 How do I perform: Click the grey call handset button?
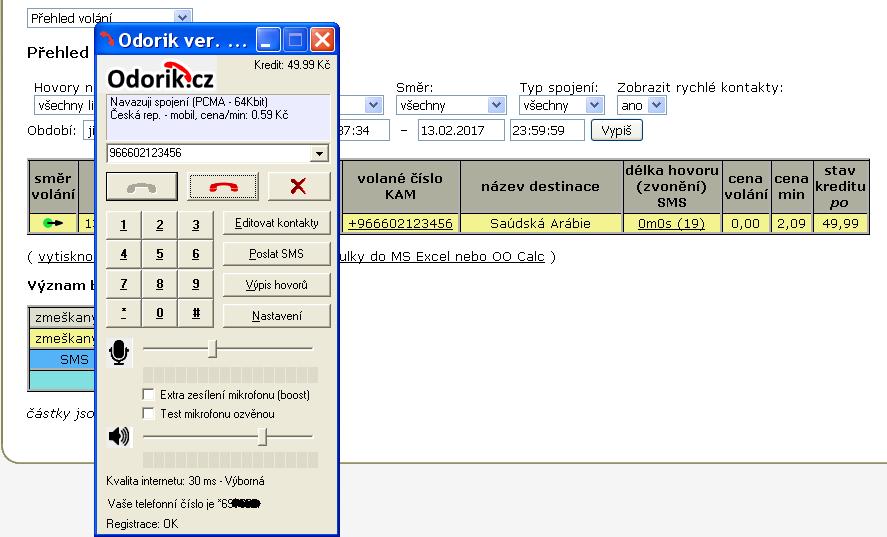(x=141, y=187)
